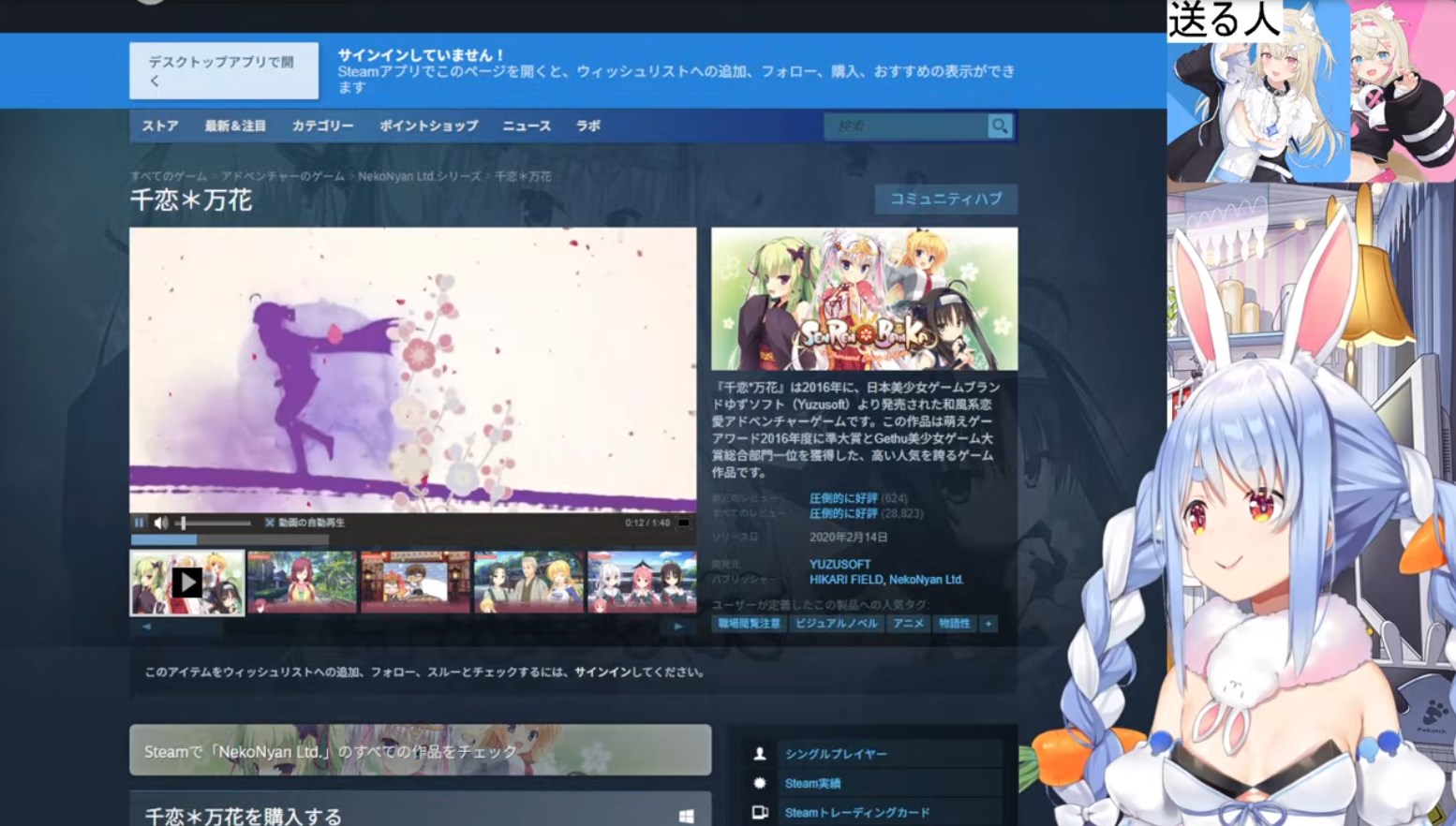1456x826 pixels.
Task: Open the page in the desktop app
Action: pyautogui.click(x=223, y=71)
